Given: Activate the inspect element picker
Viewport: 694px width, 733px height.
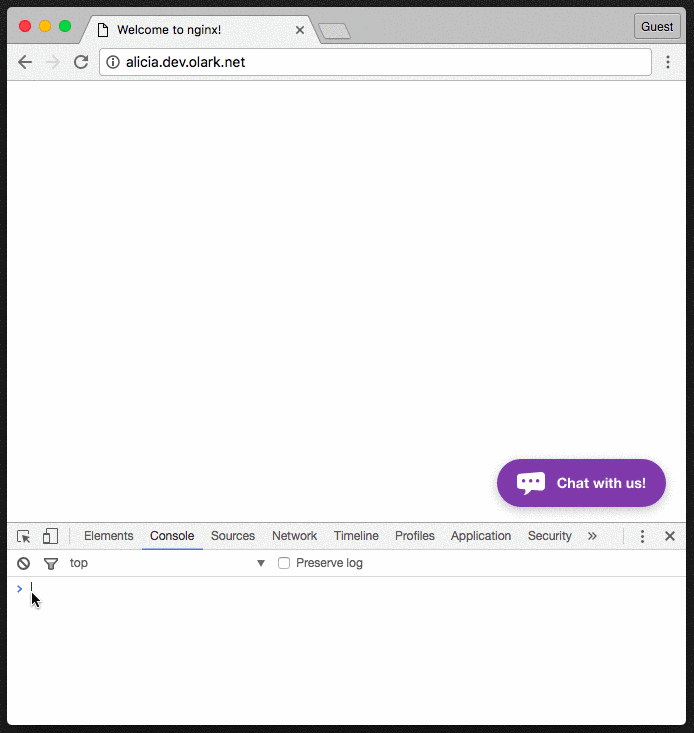Looking at the screenshot, I should coord(23,536).
